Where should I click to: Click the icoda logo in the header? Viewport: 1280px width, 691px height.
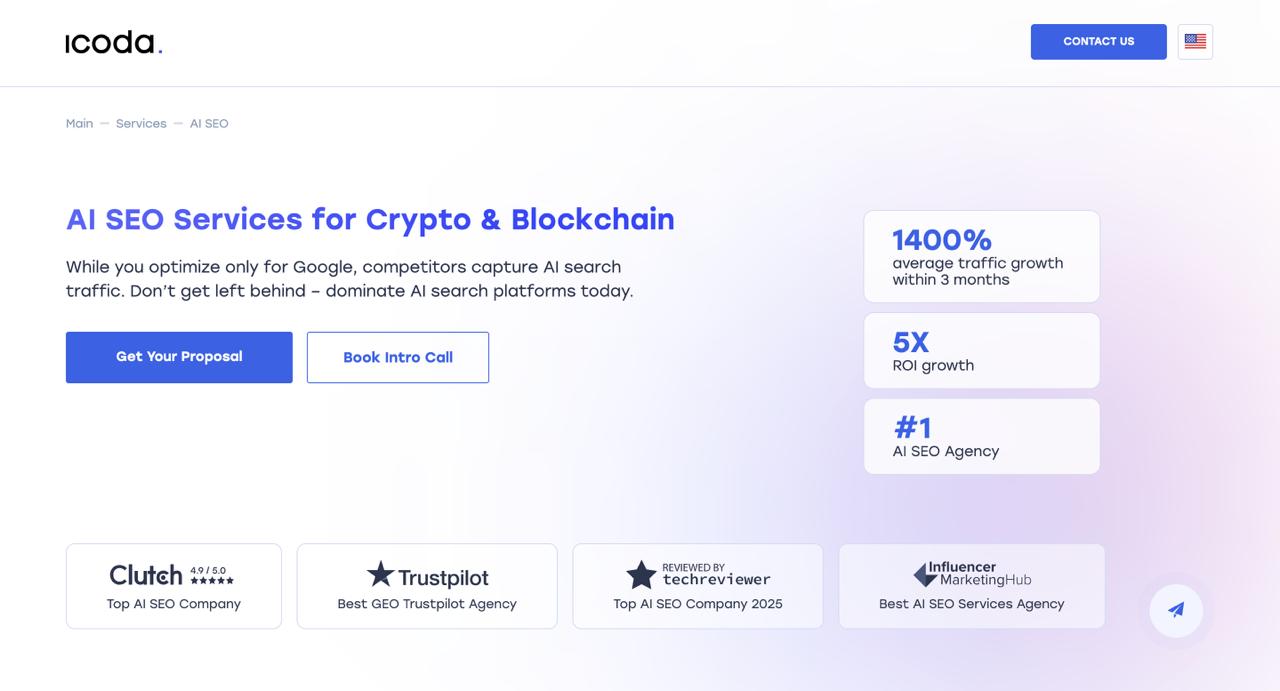tap(112, 42)
